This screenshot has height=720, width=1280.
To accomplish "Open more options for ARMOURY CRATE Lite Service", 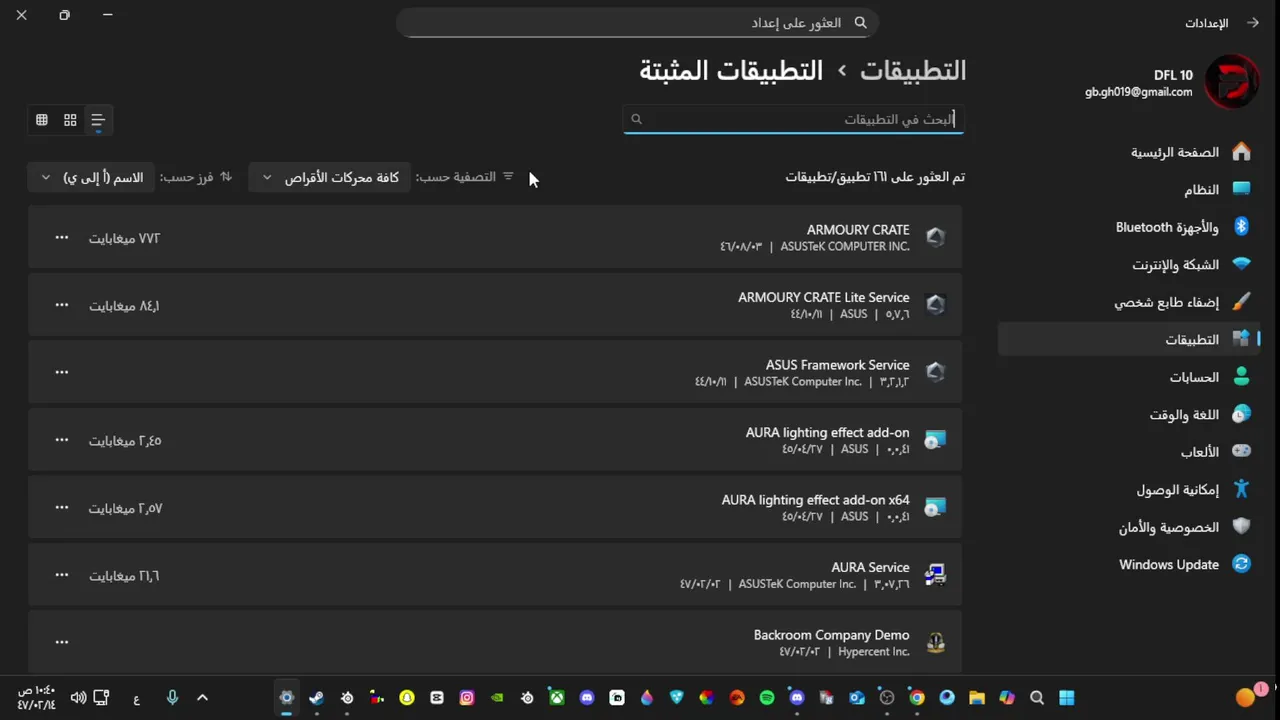I will 62,305.
